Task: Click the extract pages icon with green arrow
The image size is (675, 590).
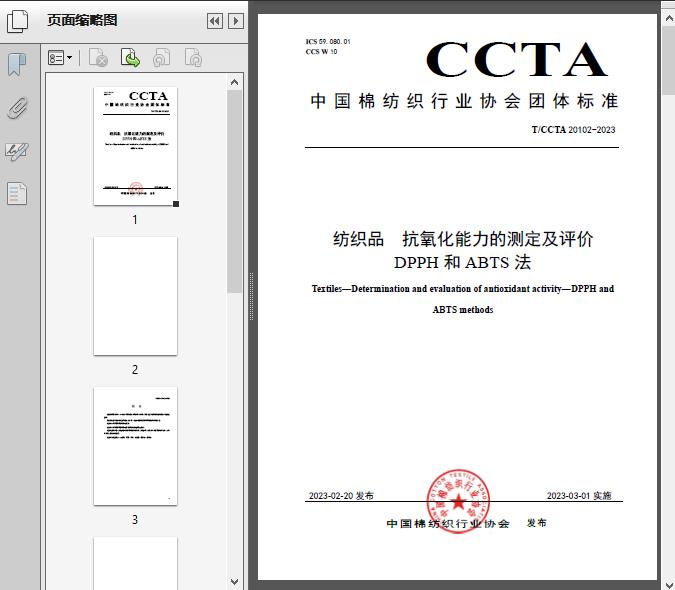Action: 130,58
